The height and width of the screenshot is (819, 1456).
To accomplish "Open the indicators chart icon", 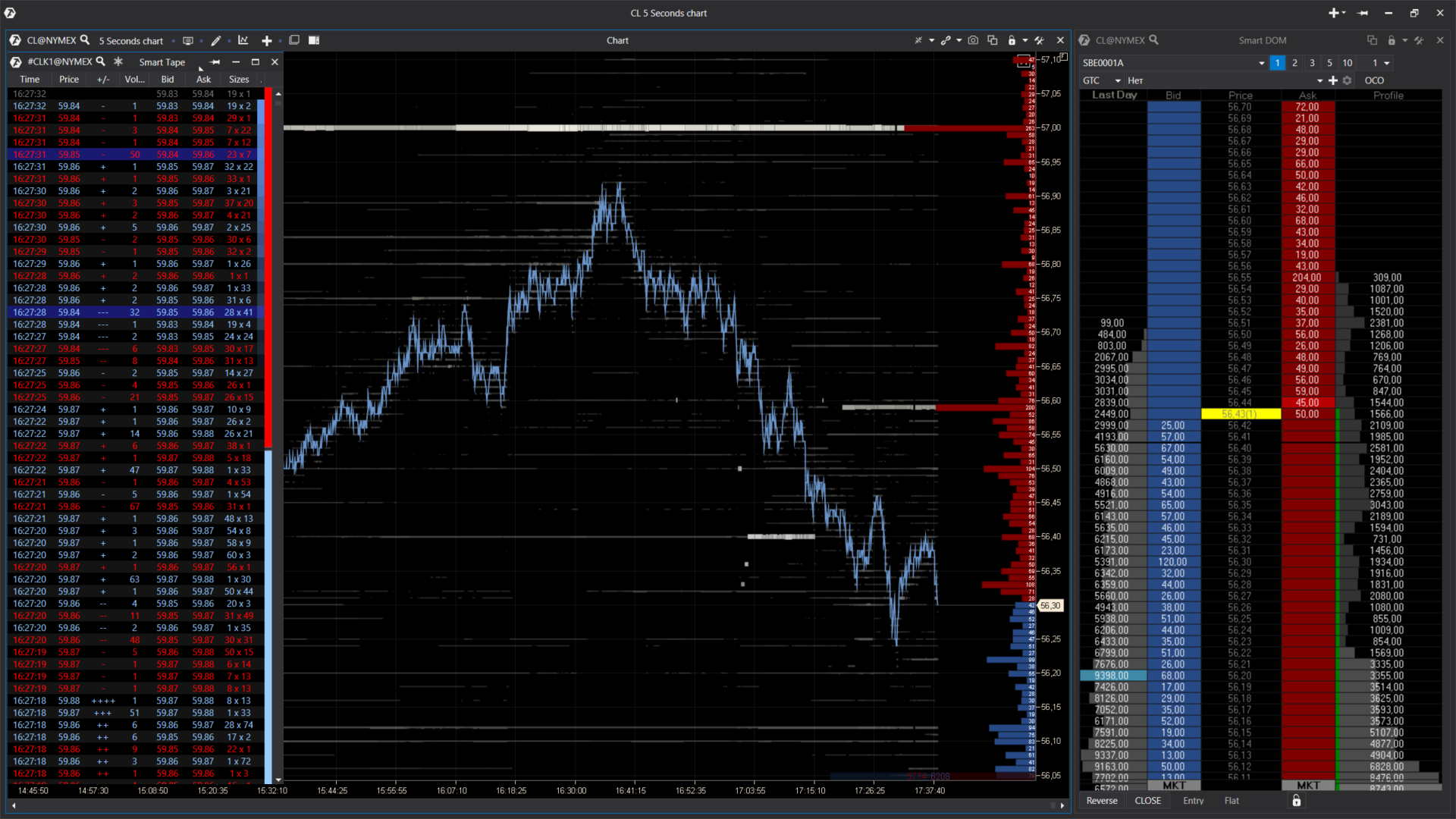I will point(243,40).
